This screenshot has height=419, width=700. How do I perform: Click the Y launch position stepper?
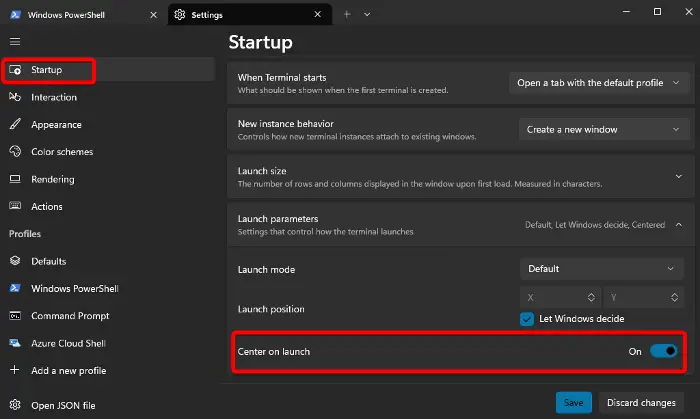[x=675, y=297]
